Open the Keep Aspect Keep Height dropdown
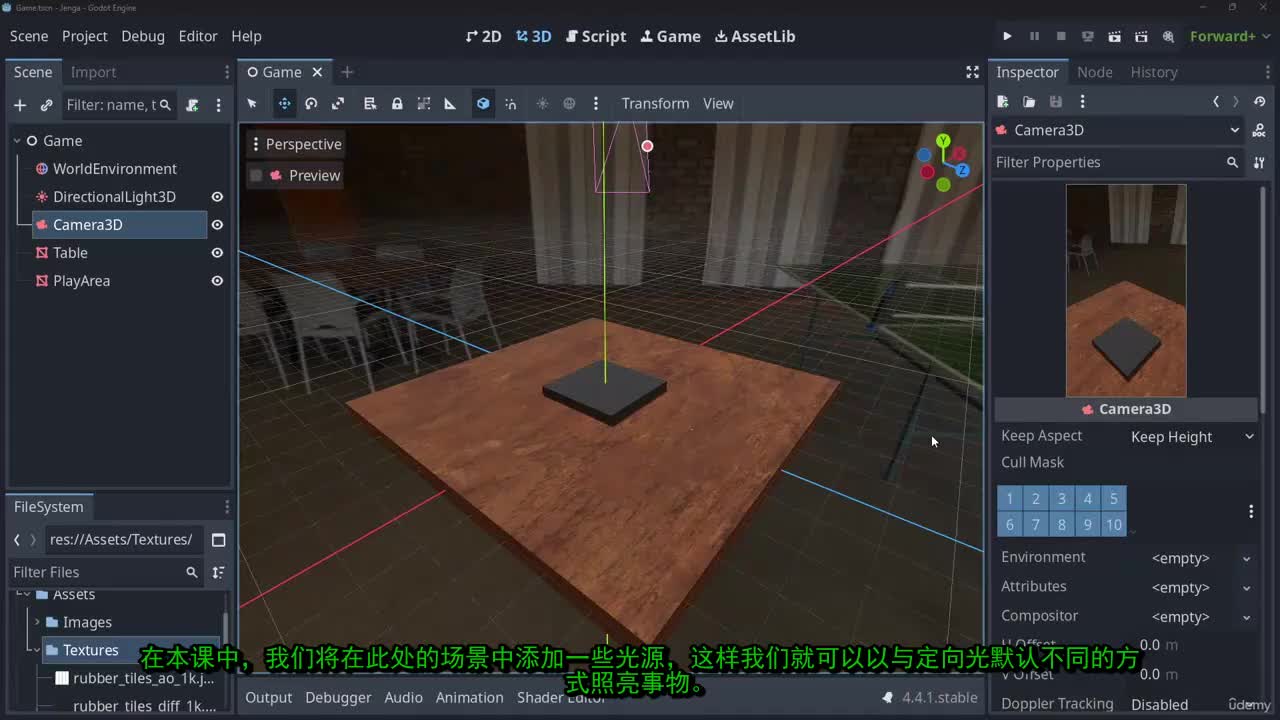The height and width of the screenshot is (720, 1280). pos(1192,437)
